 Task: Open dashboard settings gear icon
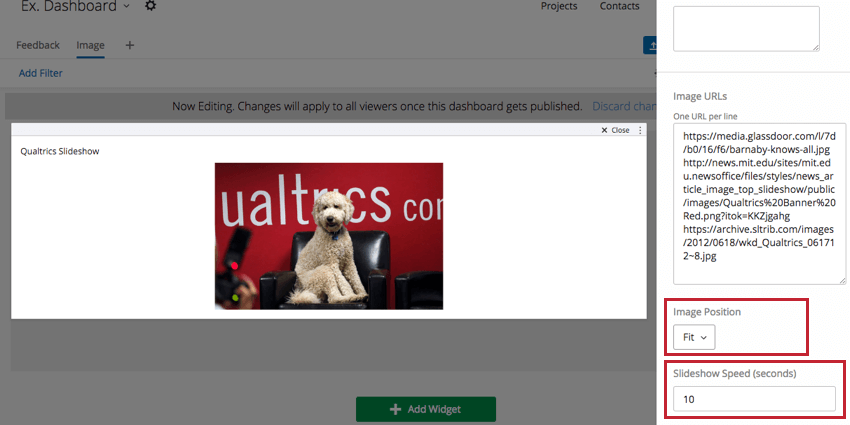(151, 7)
